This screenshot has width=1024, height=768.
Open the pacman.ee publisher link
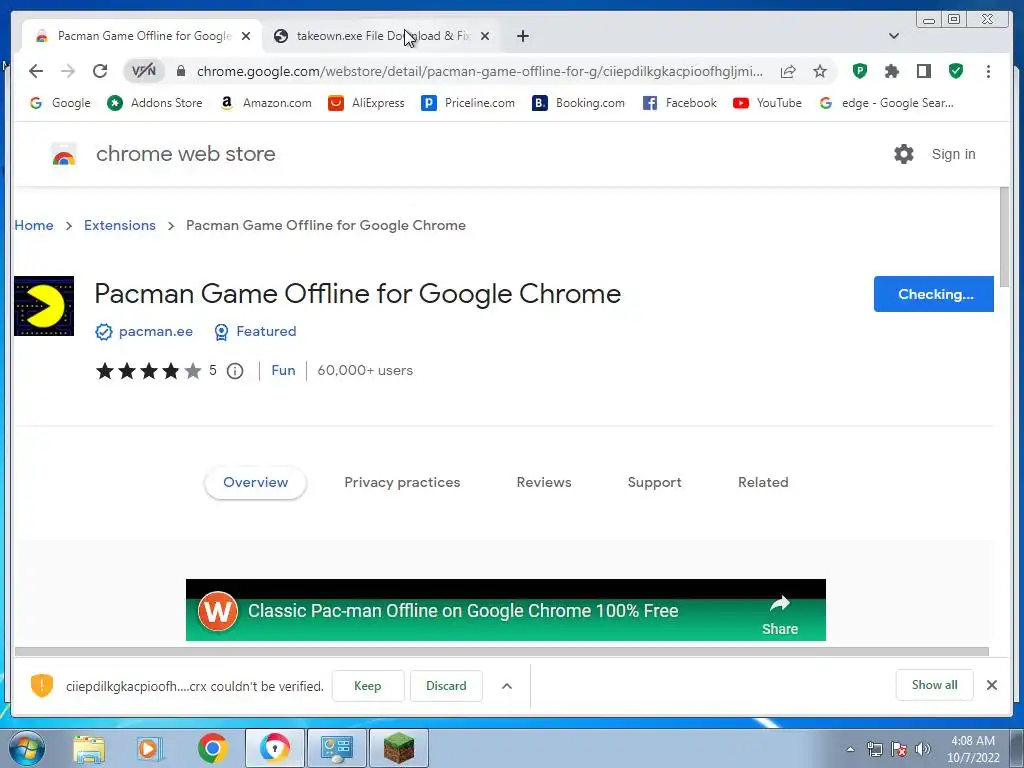155,332
